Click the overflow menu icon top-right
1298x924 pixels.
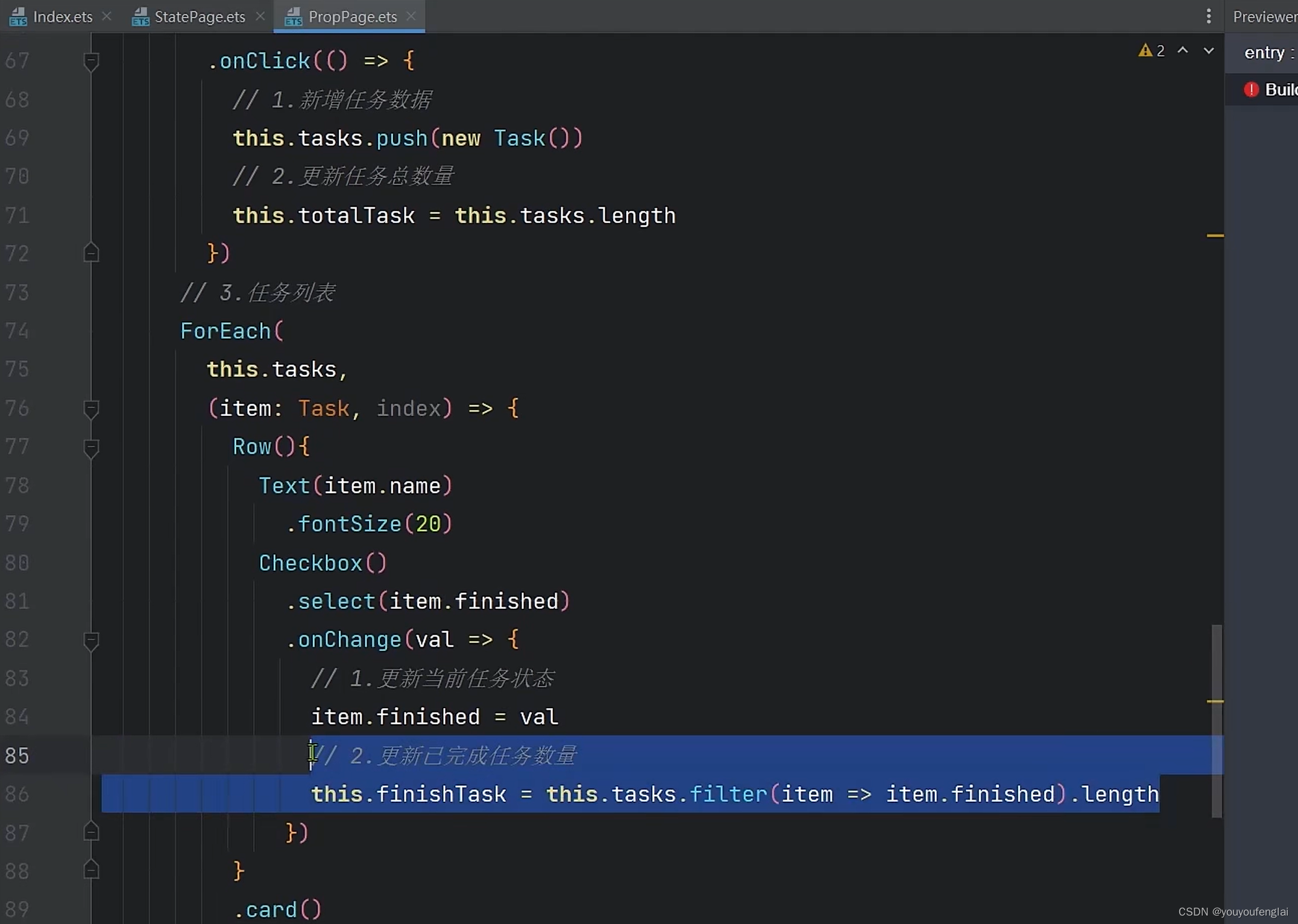pyautogui.click(x=1209, y=16)
